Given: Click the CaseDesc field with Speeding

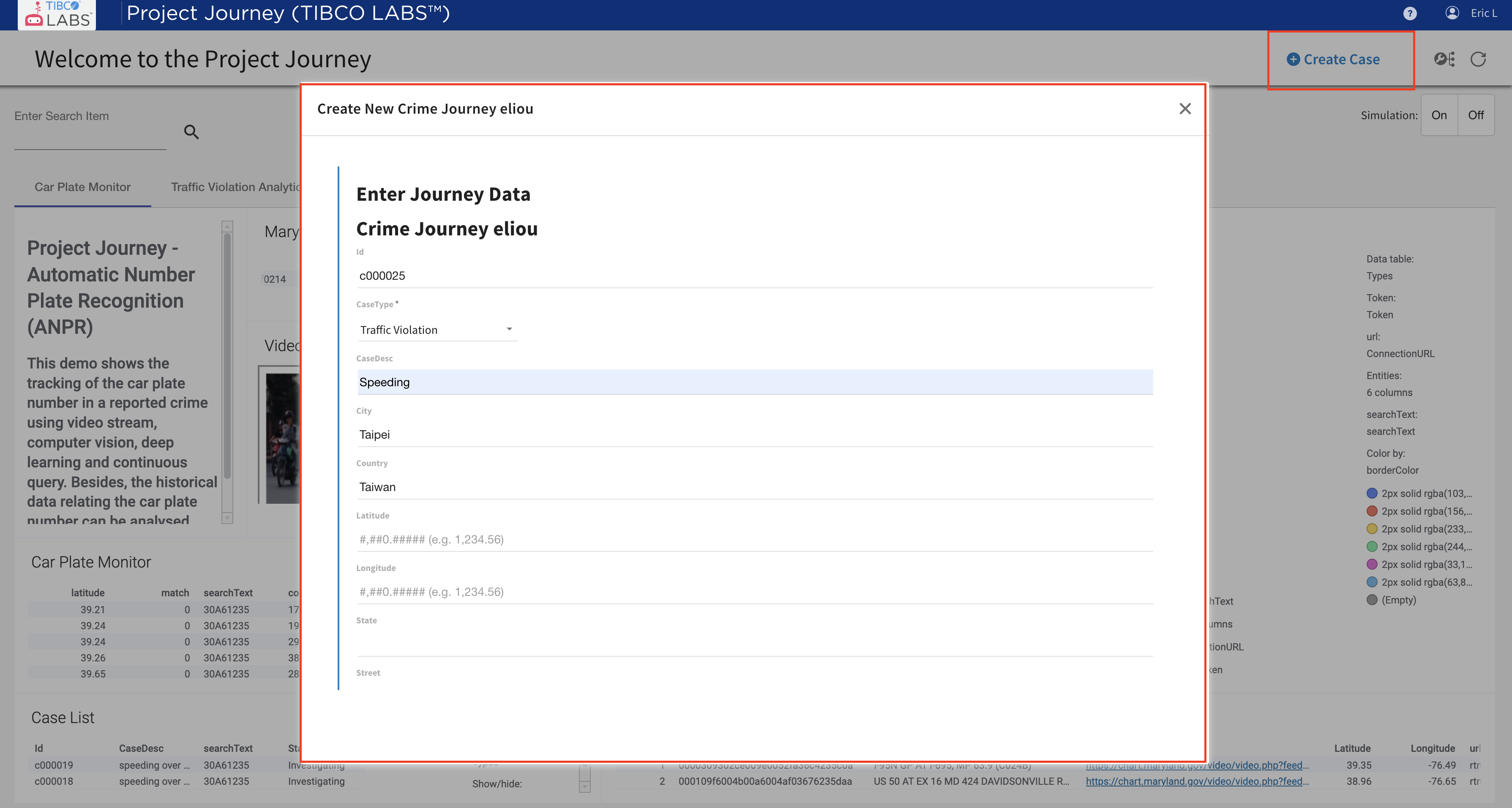Looking at the screenshot, I should (755, 382).
